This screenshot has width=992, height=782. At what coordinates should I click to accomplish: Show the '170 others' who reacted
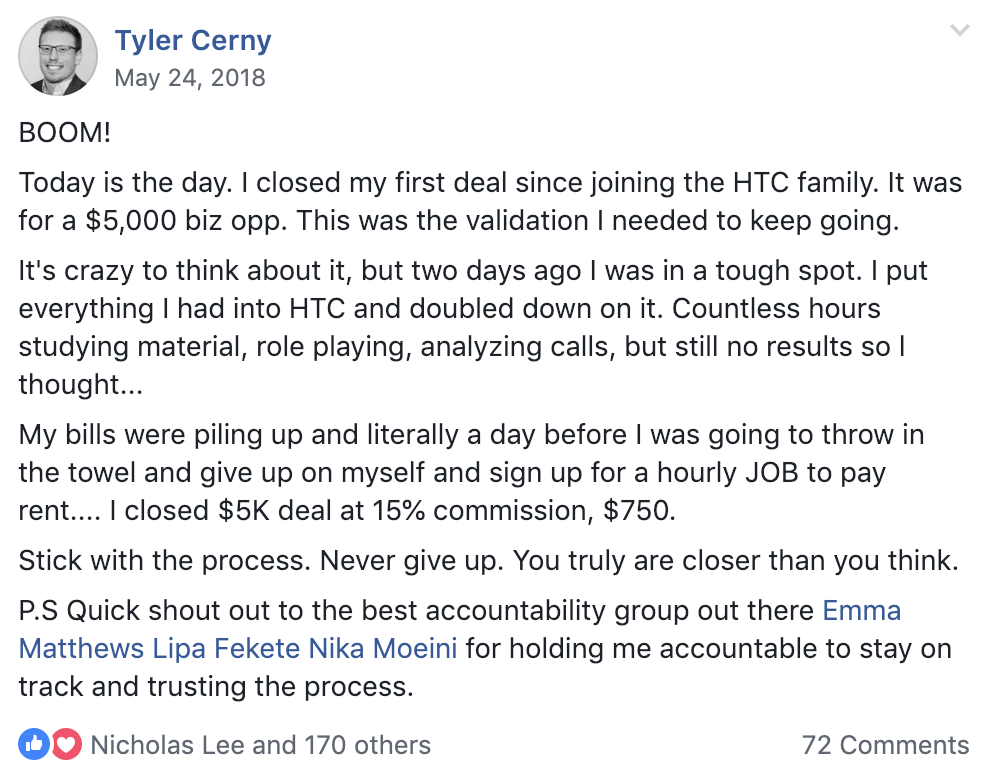368,745
